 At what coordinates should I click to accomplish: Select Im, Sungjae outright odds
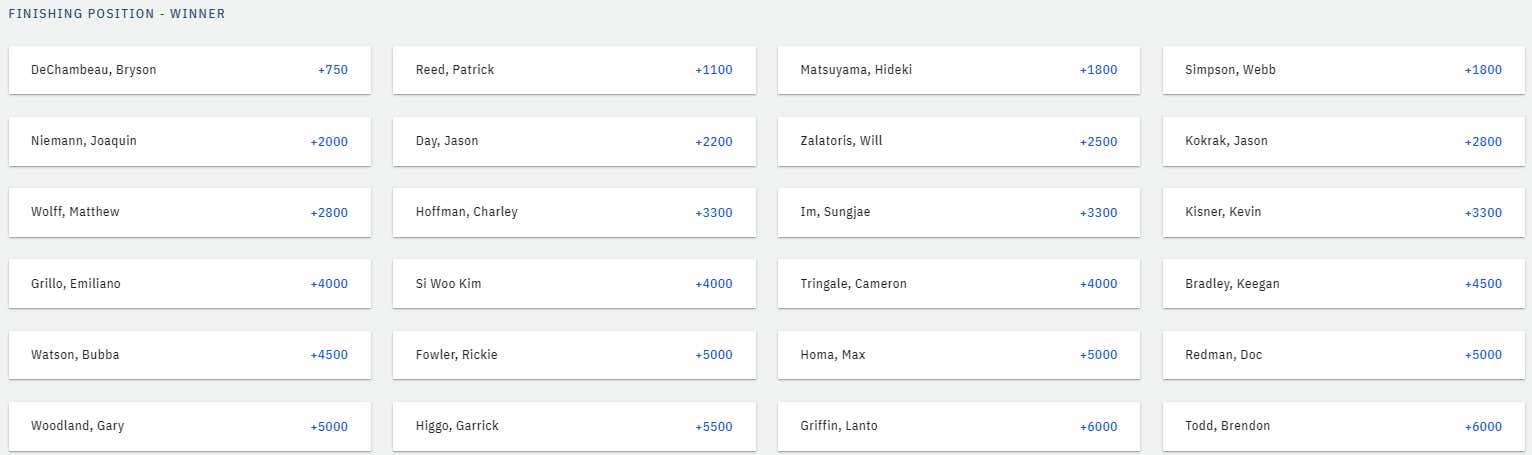[x=959, y=212]
